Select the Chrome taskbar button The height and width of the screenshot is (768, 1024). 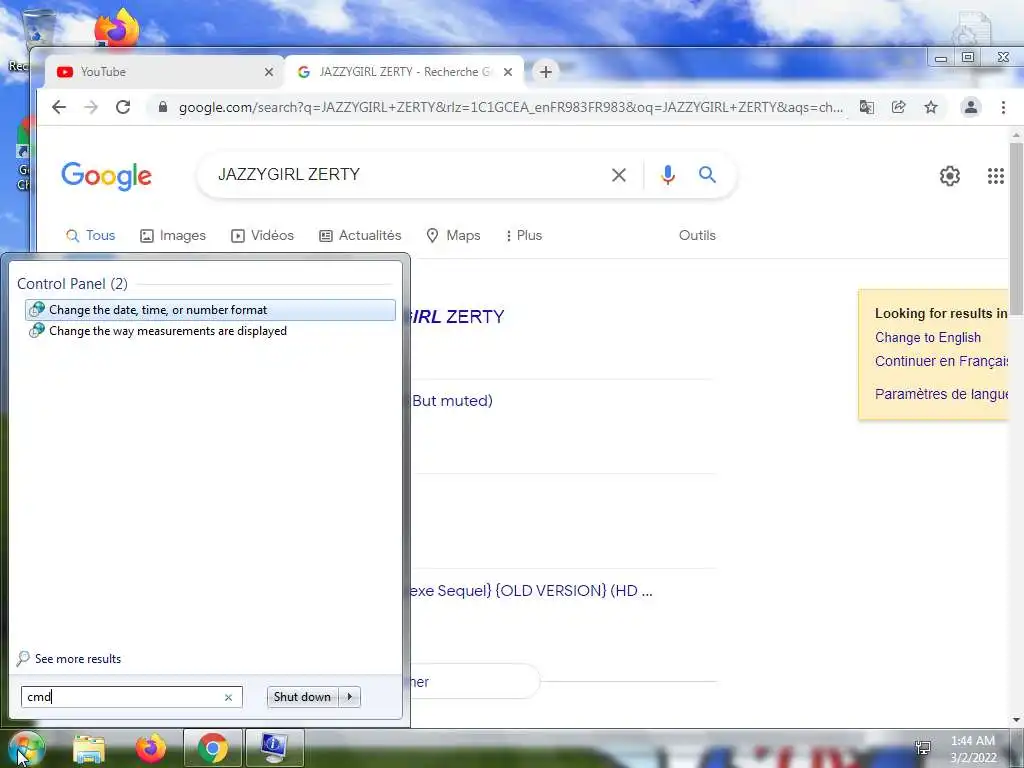coord(213,748)
